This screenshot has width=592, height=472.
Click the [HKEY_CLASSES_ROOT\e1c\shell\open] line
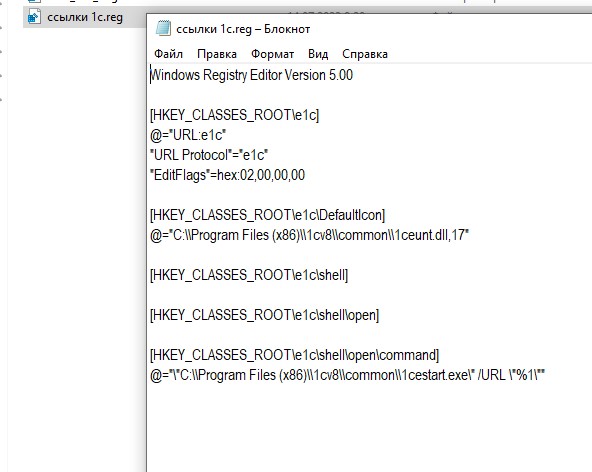[264, 315]
